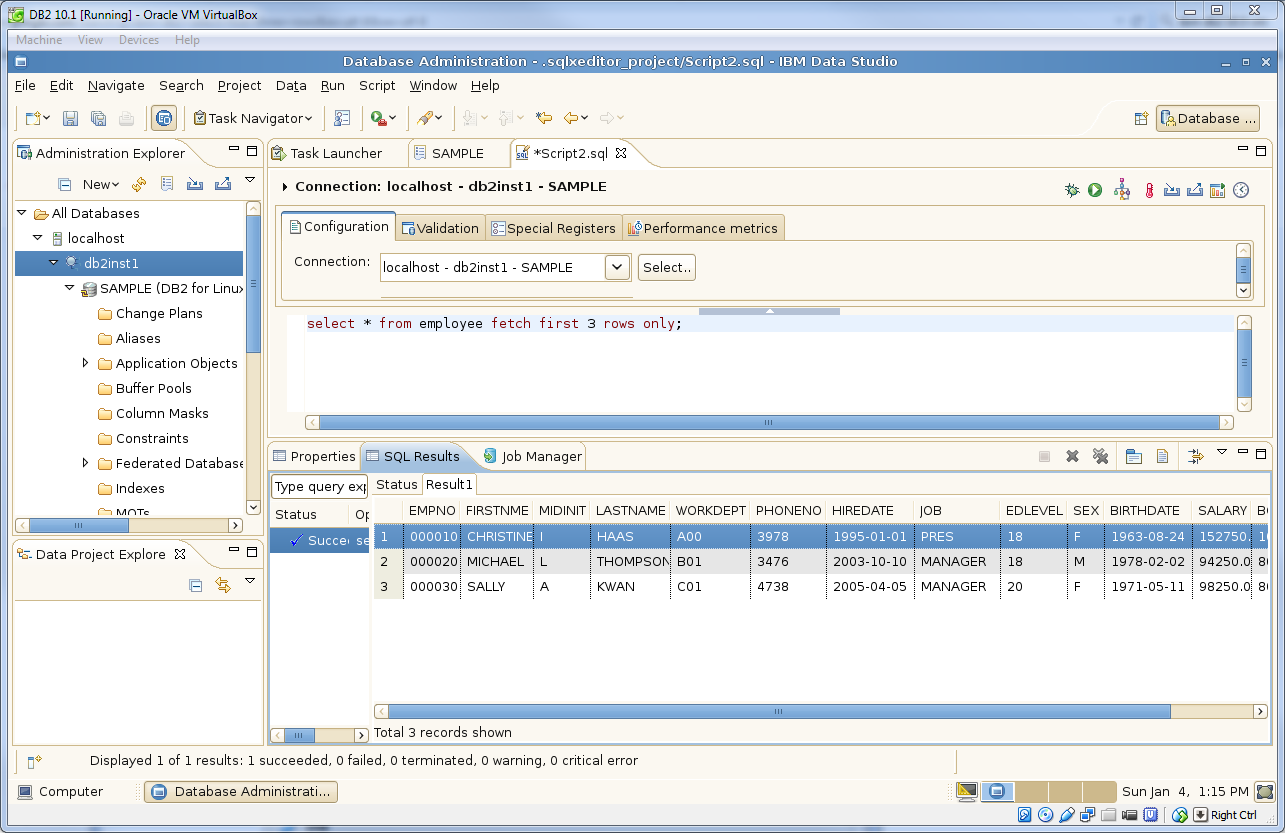1285x833 pixels.
Task: Click Remove All Results icon in SQL Results
Action: click(x=1100, y=456)
